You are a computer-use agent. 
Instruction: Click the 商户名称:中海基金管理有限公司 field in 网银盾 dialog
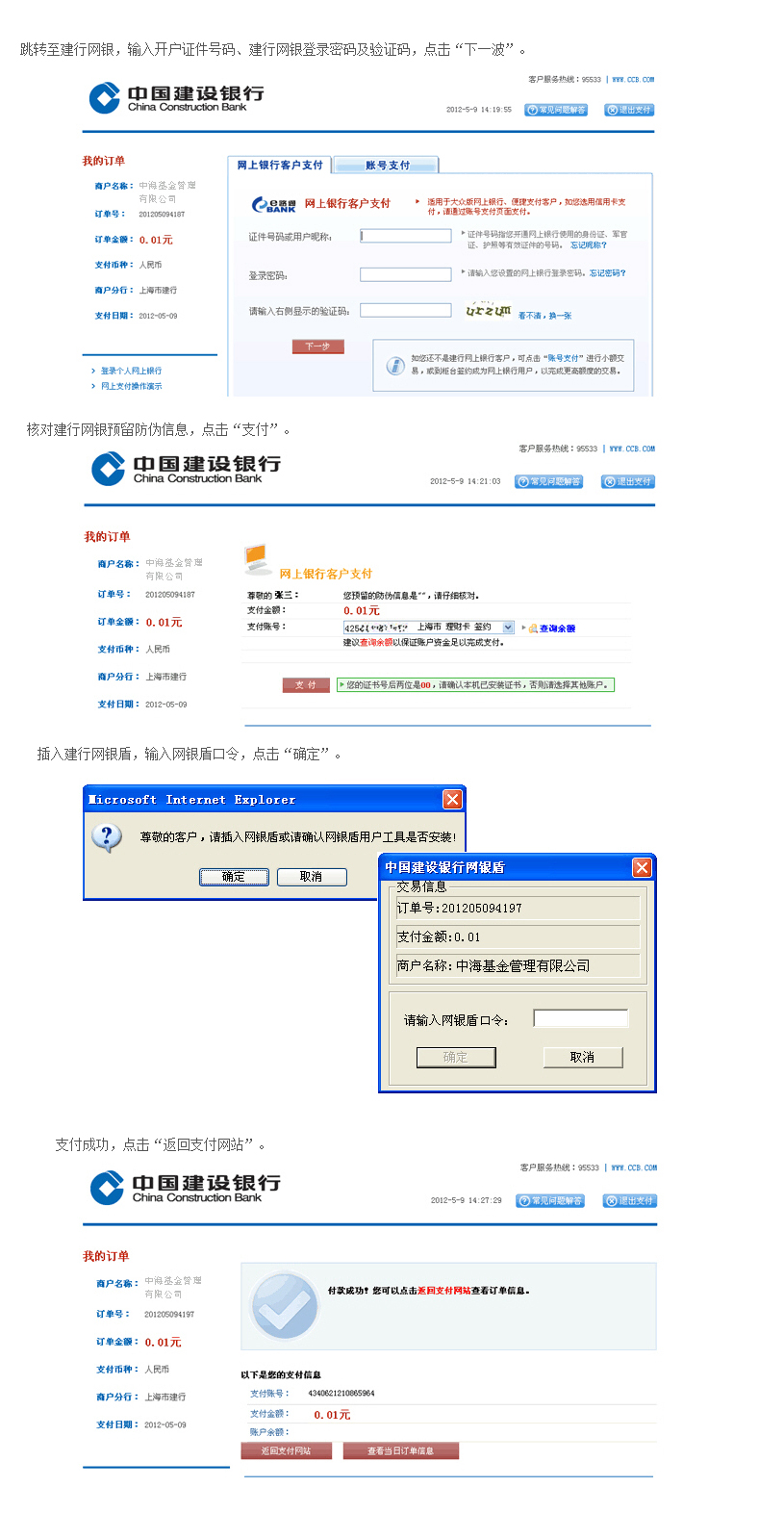coord(518,965)
